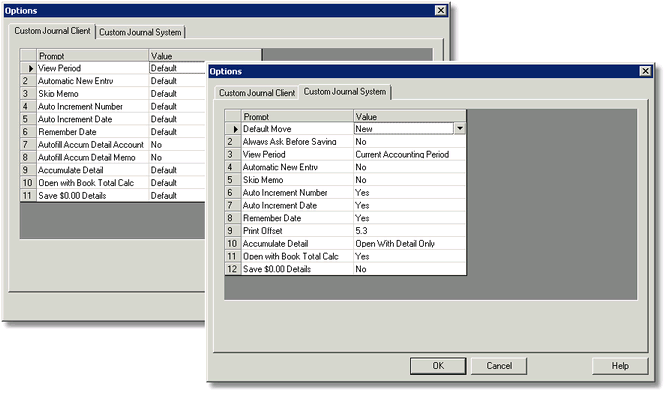
Task: Click row header 2 in front window grid
Action: 232,141
